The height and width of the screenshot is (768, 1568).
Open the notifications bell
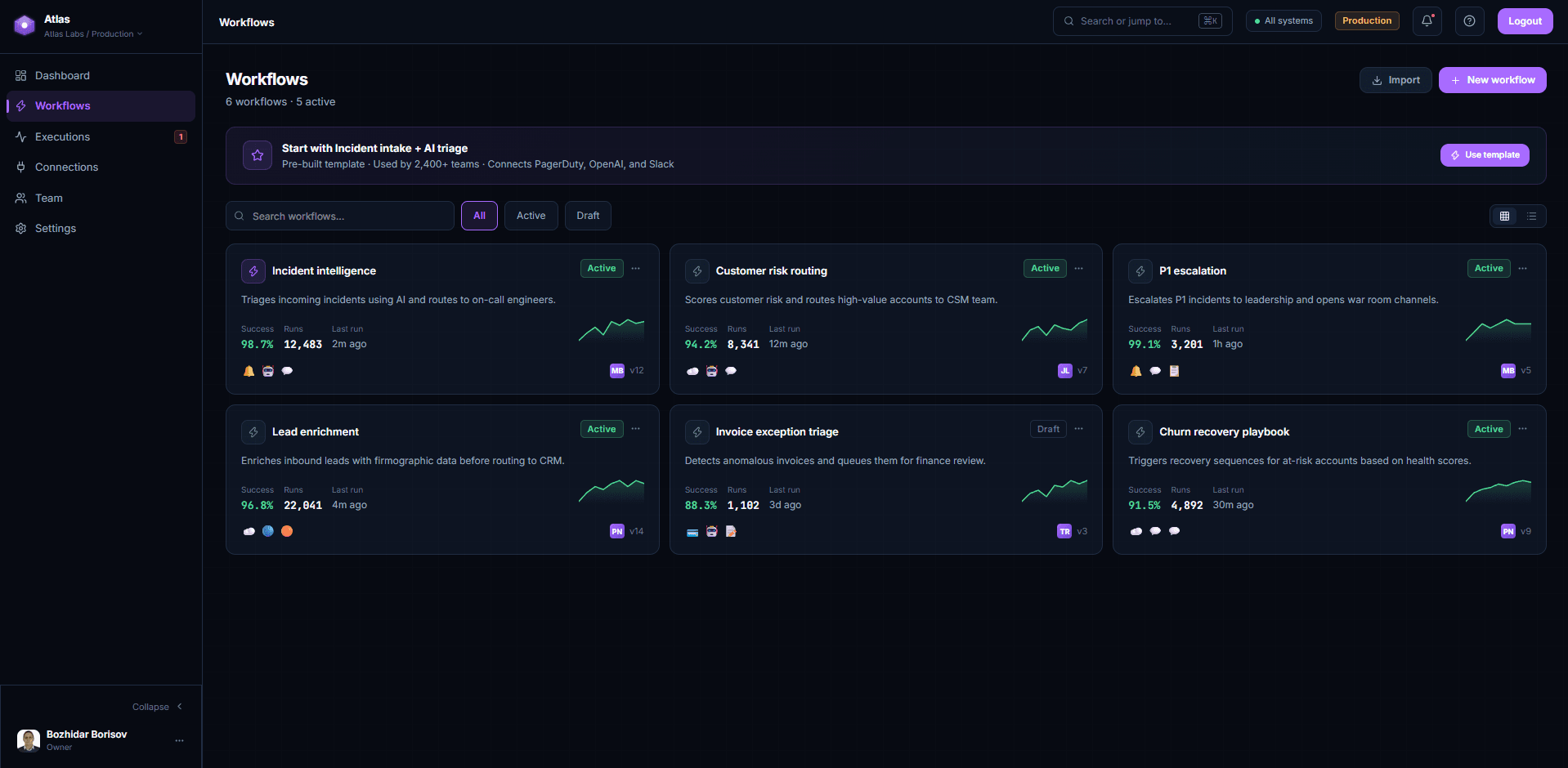[1427, 21]
